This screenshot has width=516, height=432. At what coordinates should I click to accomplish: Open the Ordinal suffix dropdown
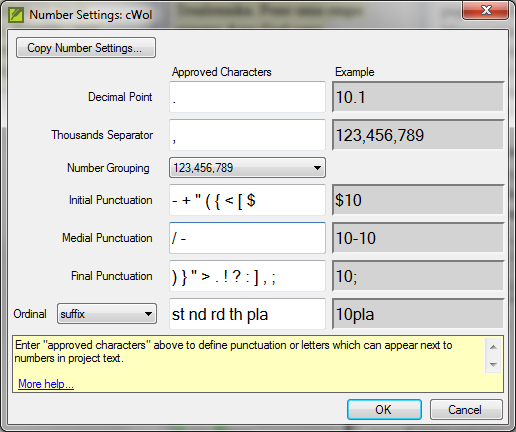(x=107, y=314)
